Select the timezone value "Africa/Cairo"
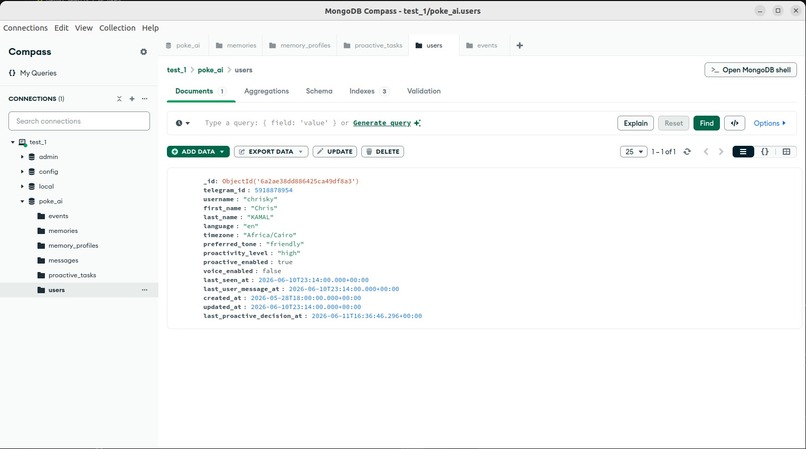This screenshot has width=806, height=449. 270,235
